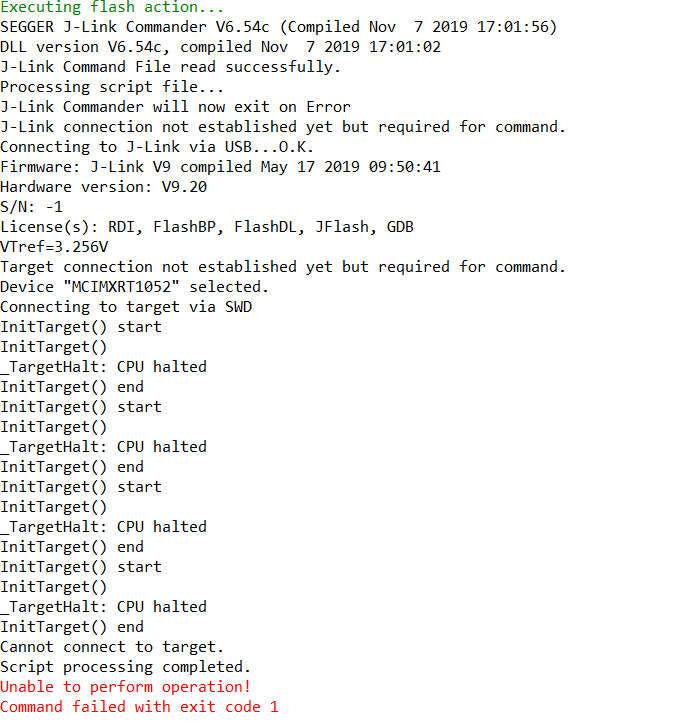Click the Device "MCIMXRT1052" selected line
Viewport: 674px width, 727px height.
point(135,287)
